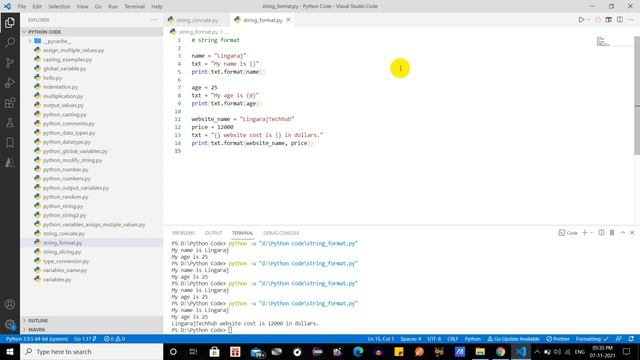Open File Explorer from taskbar
The height and width of the screenshot is (360, 640).
[x=480, y=351]
